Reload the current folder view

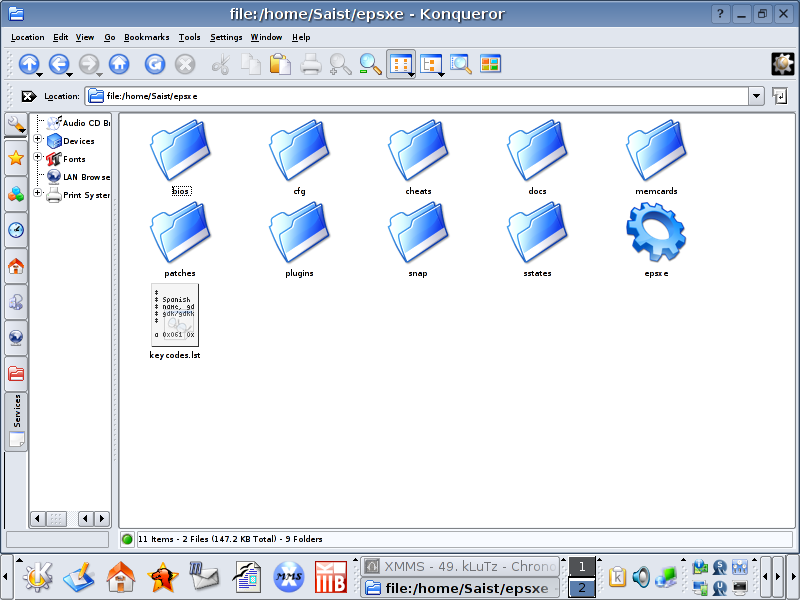154,64
